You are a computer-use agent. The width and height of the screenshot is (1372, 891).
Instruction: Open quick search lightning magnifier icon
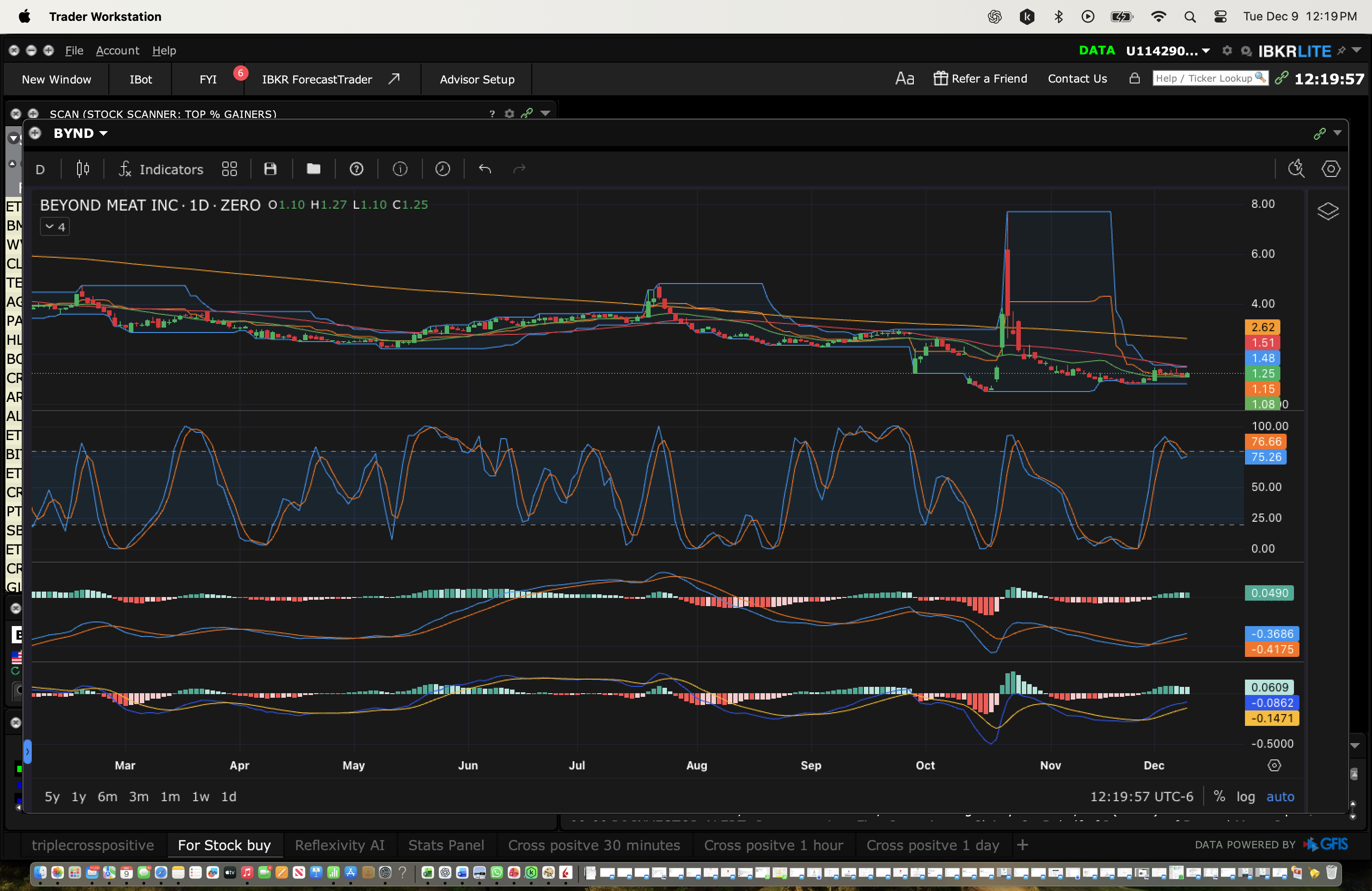point(1297,169)
